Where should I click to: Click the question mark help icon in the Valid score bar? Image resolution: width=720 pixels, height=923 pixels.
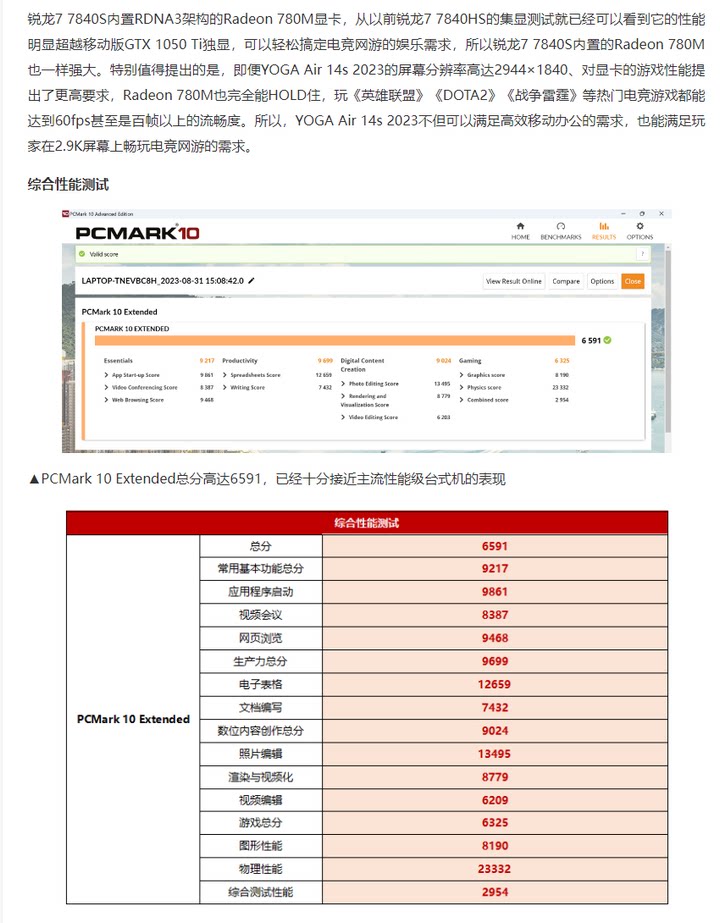642,254
